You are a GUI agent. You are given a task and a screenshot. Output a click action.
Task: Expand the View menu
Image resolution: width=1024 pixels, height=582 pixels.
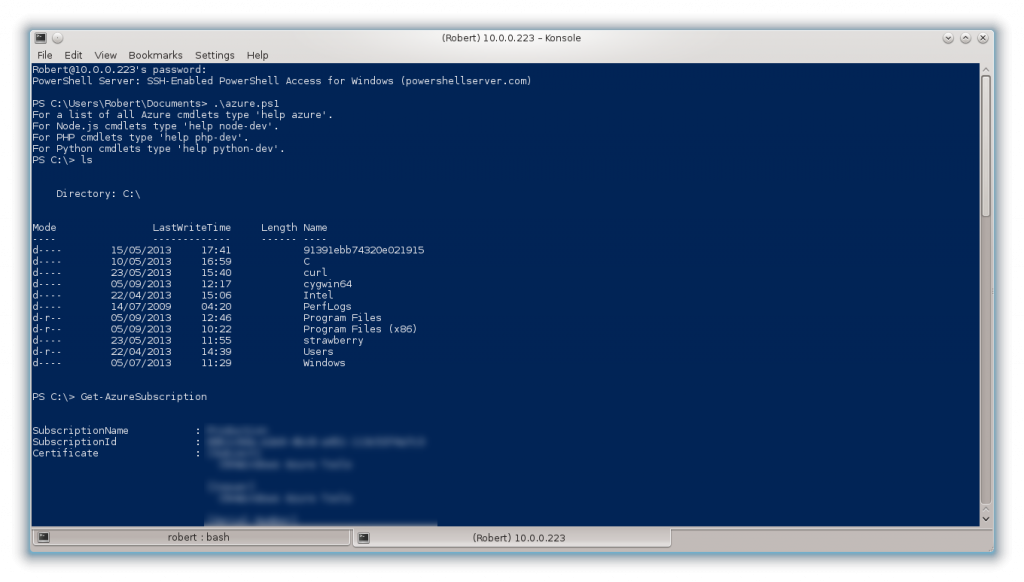click(x=105, y=55)
